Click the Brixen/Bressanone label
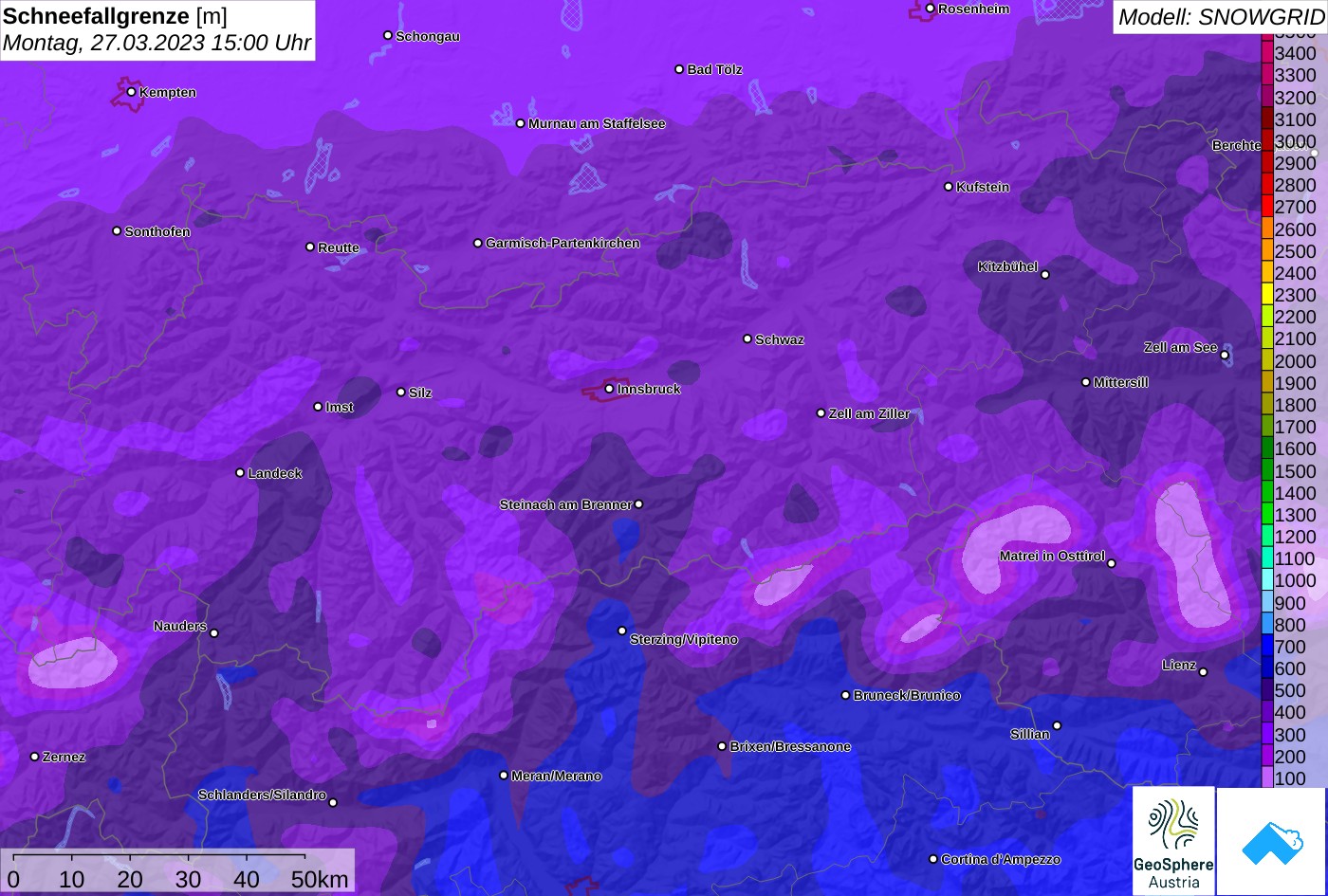The height and width of the screenshot is (896, 1328). coord(790,746)
